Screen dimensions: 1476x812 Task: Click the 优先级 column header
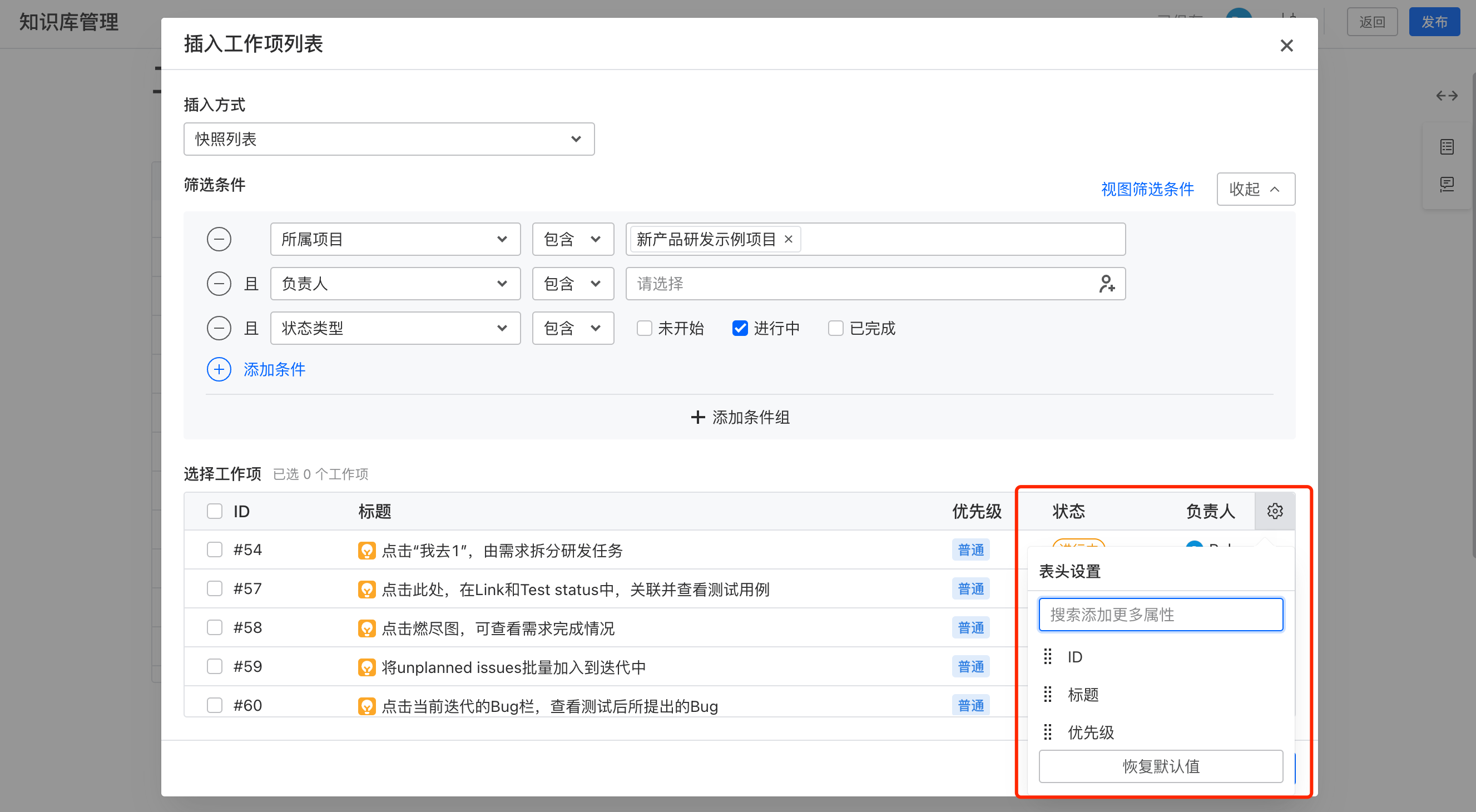click(977, 511)
